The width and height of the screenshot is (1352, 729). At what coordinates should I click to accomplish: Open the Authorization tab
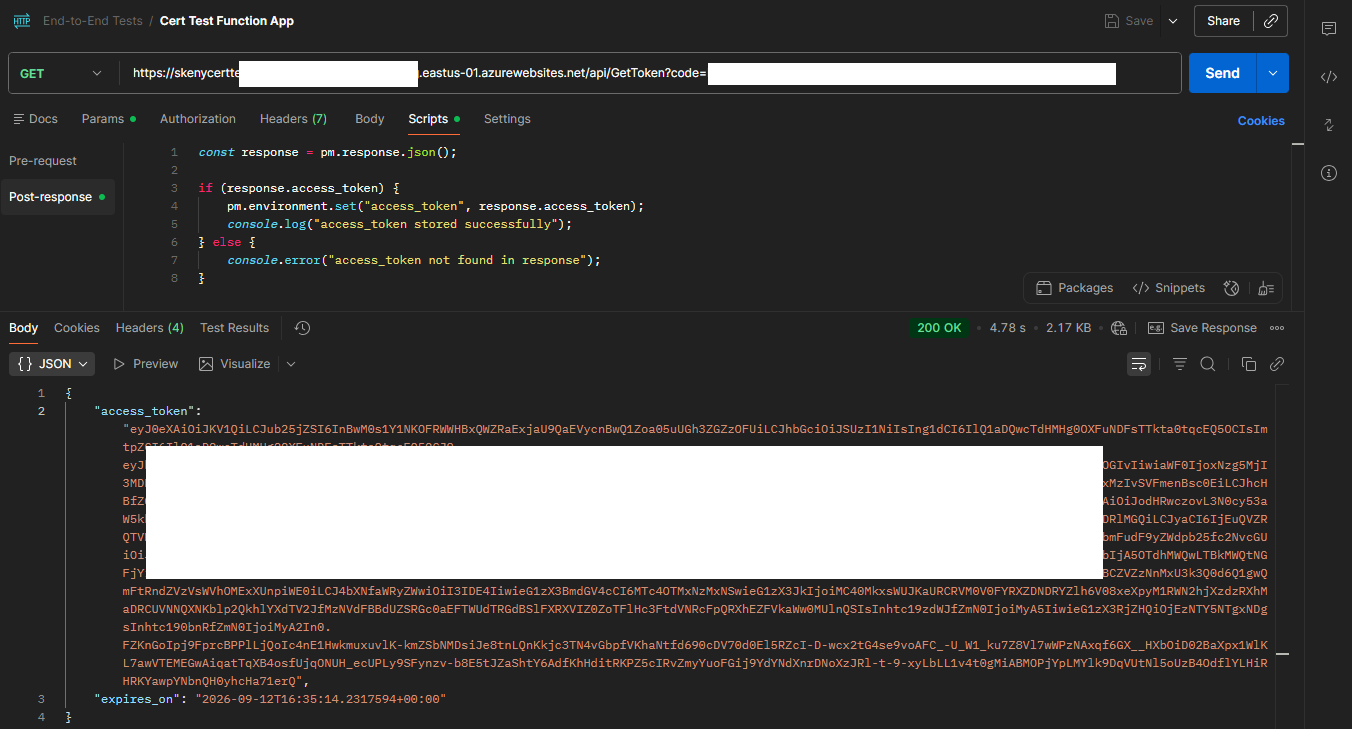198,119
